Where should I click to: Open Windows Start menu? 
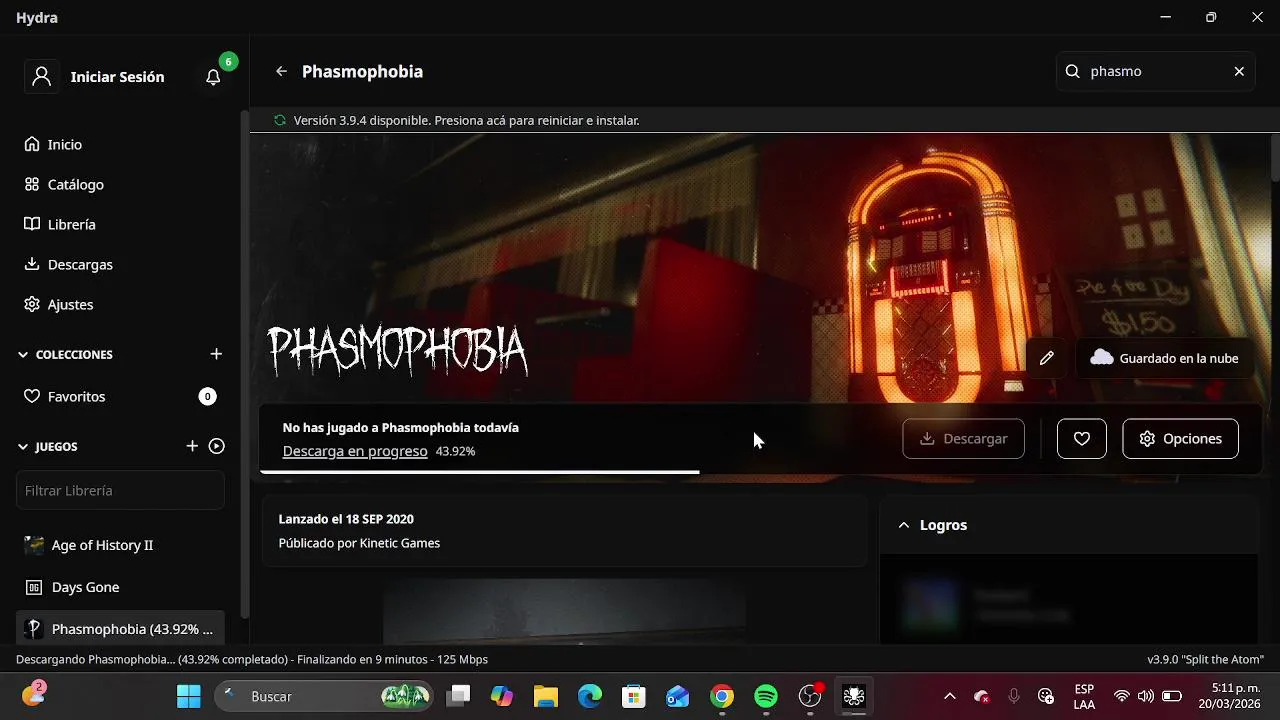188,696
